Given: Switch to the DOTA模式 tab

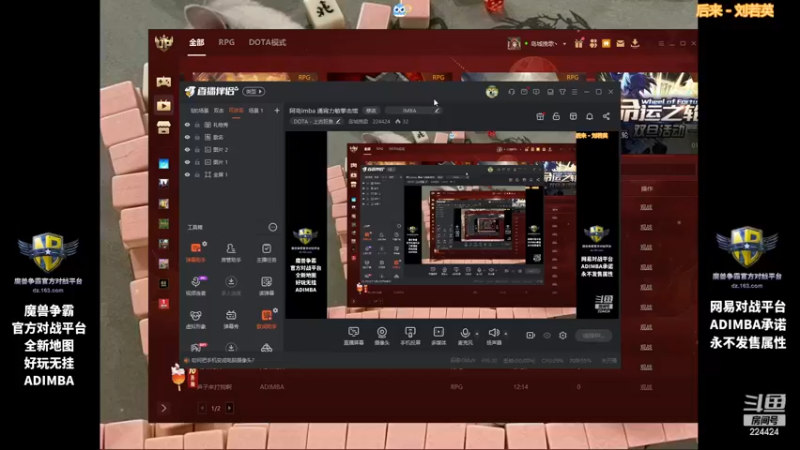Looking at the screenshot, I should coord(267,42).
